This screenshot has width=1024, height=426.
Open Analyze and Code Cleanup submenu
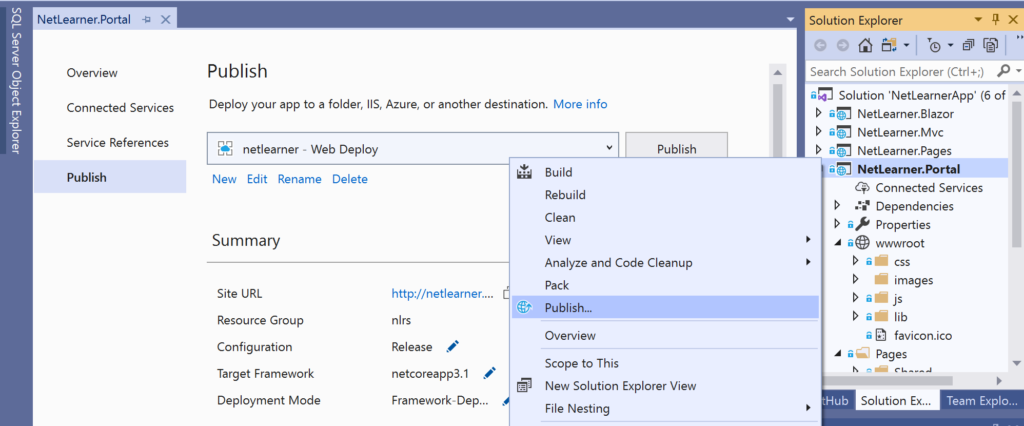[x=665, y=263]
